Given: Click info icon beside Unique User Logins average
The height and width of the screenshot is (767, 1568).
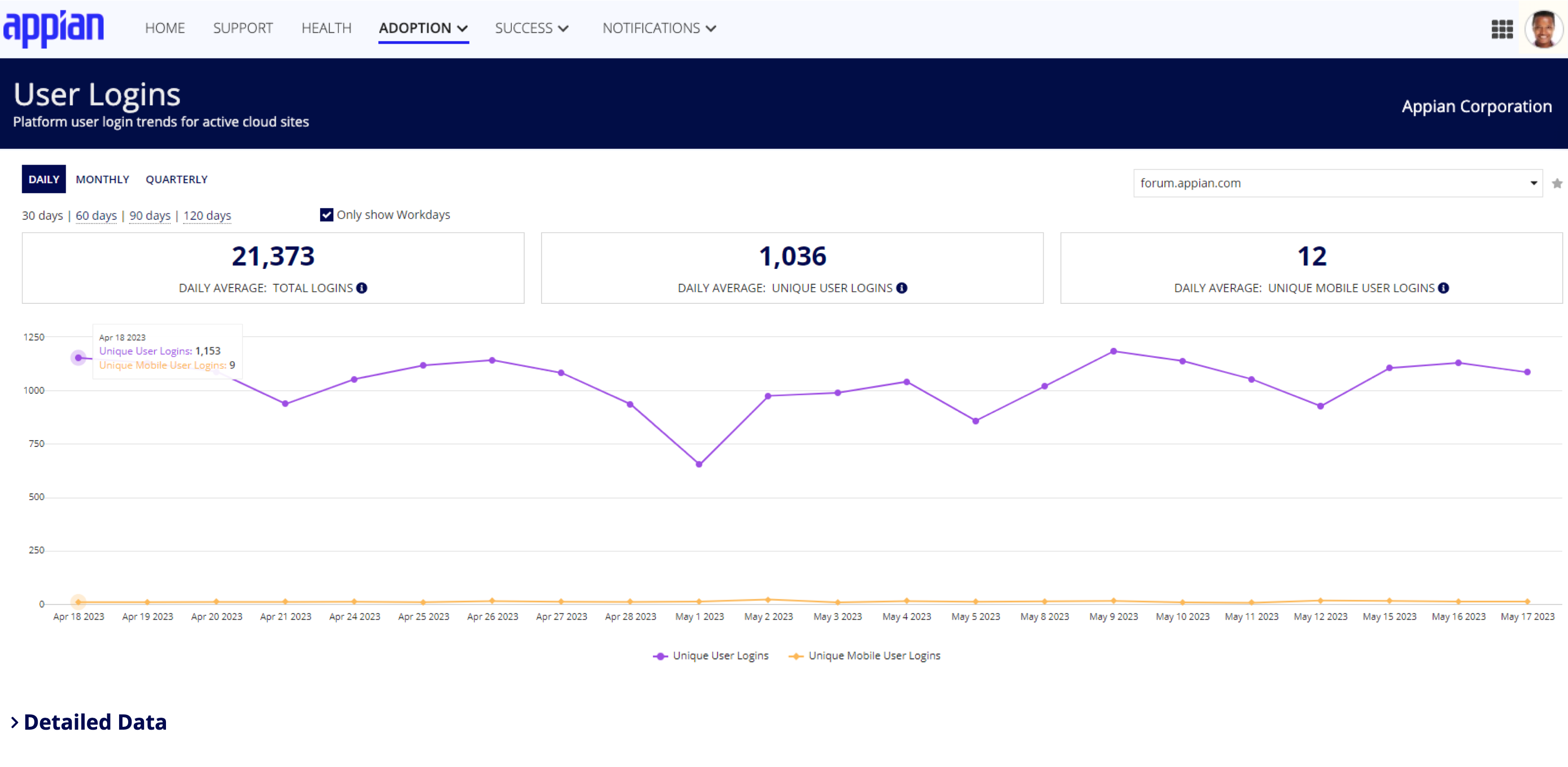Looking at the screenshot, I should tap(902, 288).
